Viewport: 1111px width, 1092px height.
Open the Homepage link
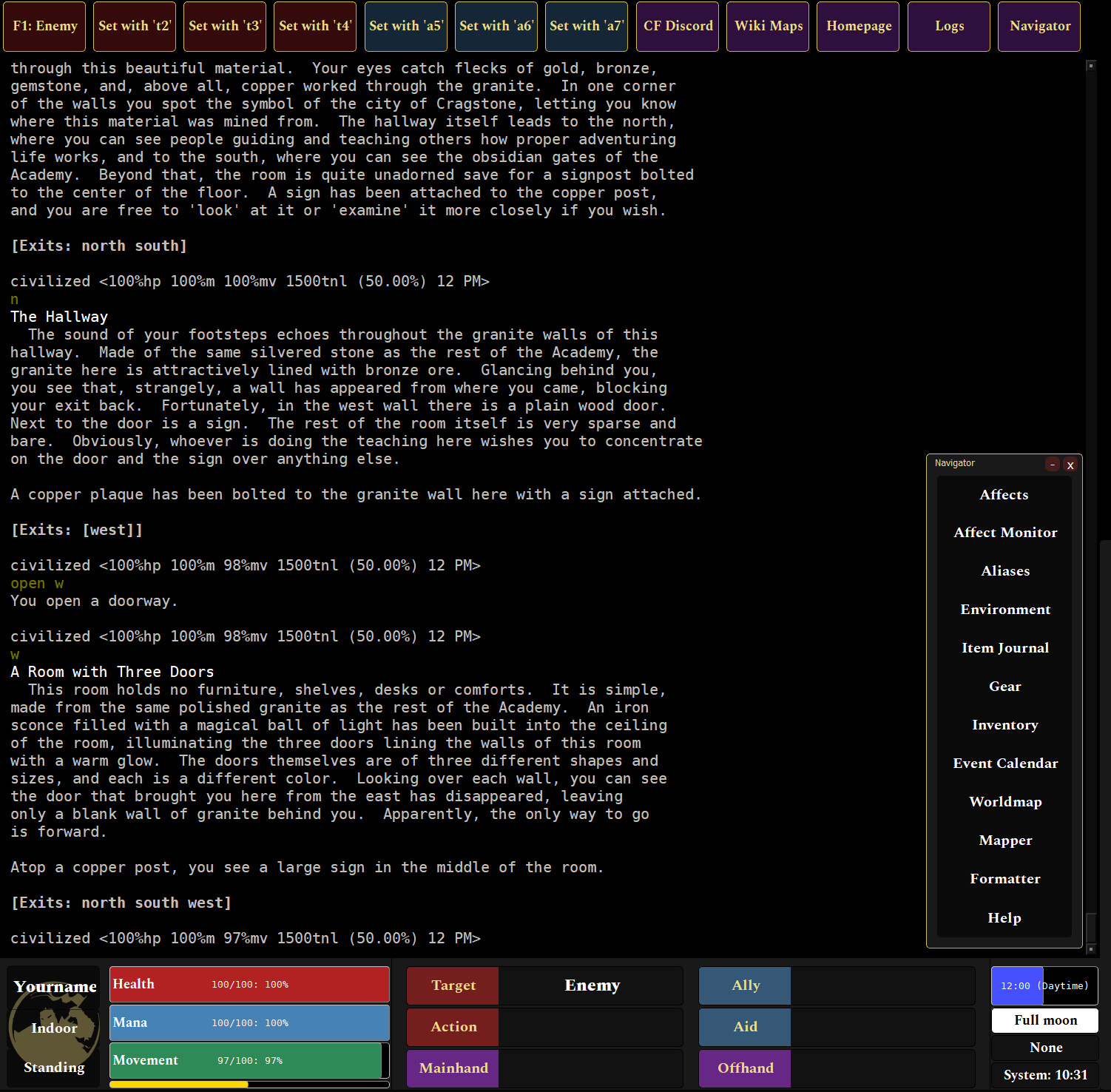click(857, 26)
